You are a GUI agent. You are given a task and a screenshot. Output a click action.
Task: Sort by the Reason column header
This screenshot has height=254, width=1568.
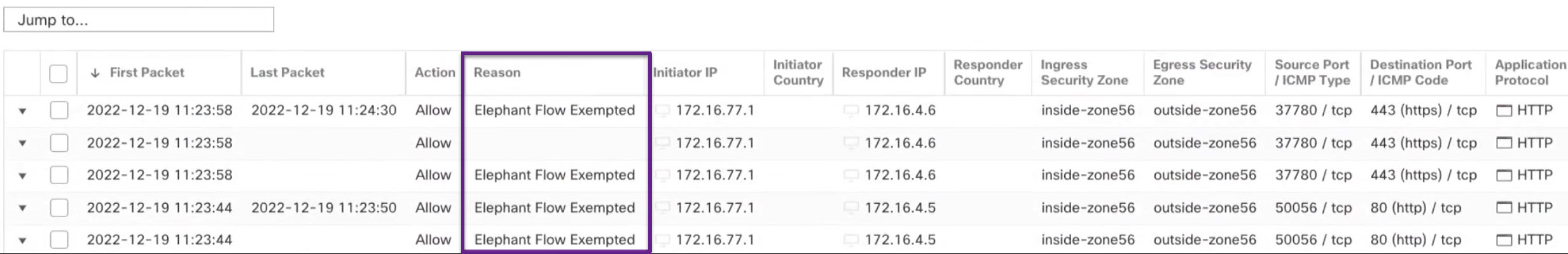(497, 73)
